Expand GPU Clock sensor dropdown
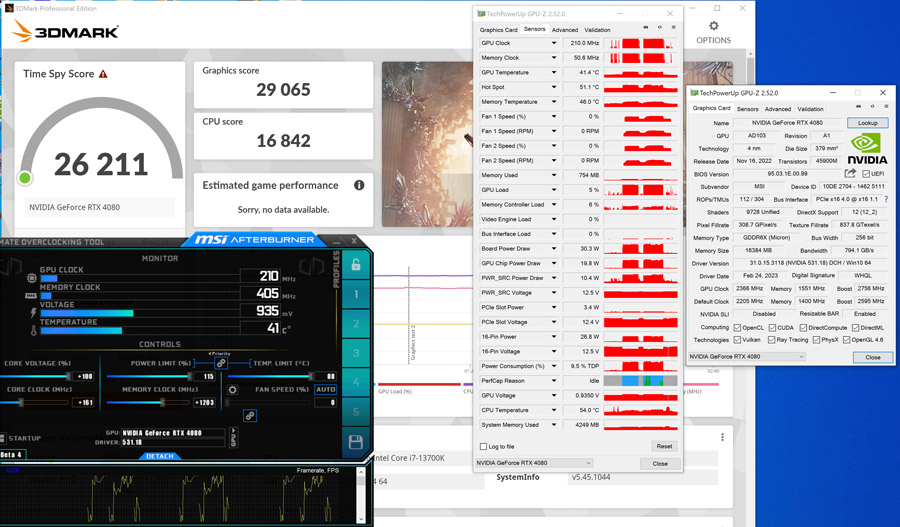The image size is (900, 527). (554, 43)
